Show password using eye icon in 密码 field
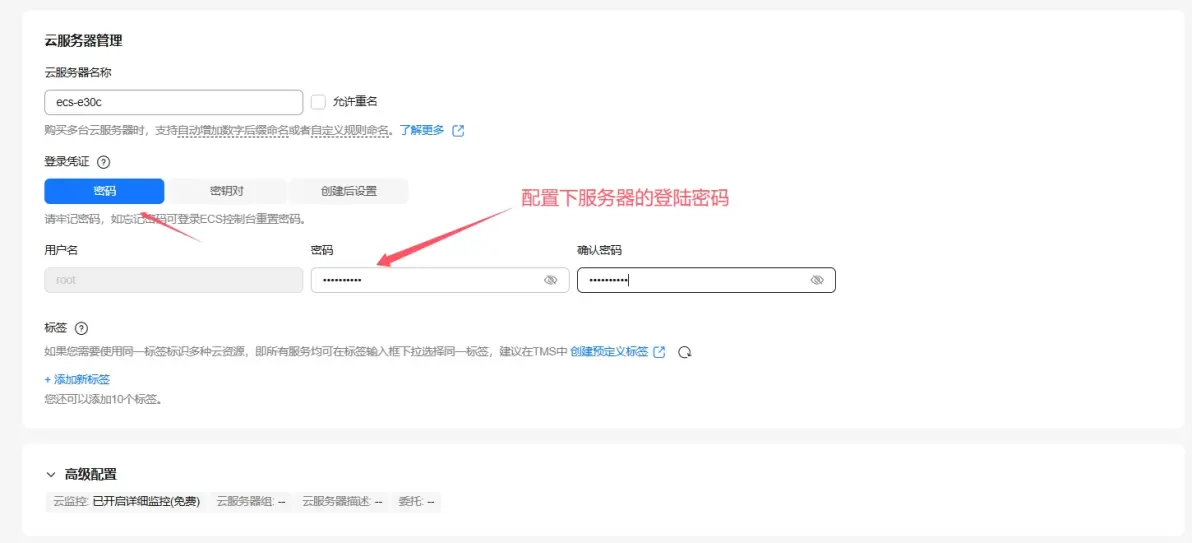The image size is (1192, 543). (550, 280)
